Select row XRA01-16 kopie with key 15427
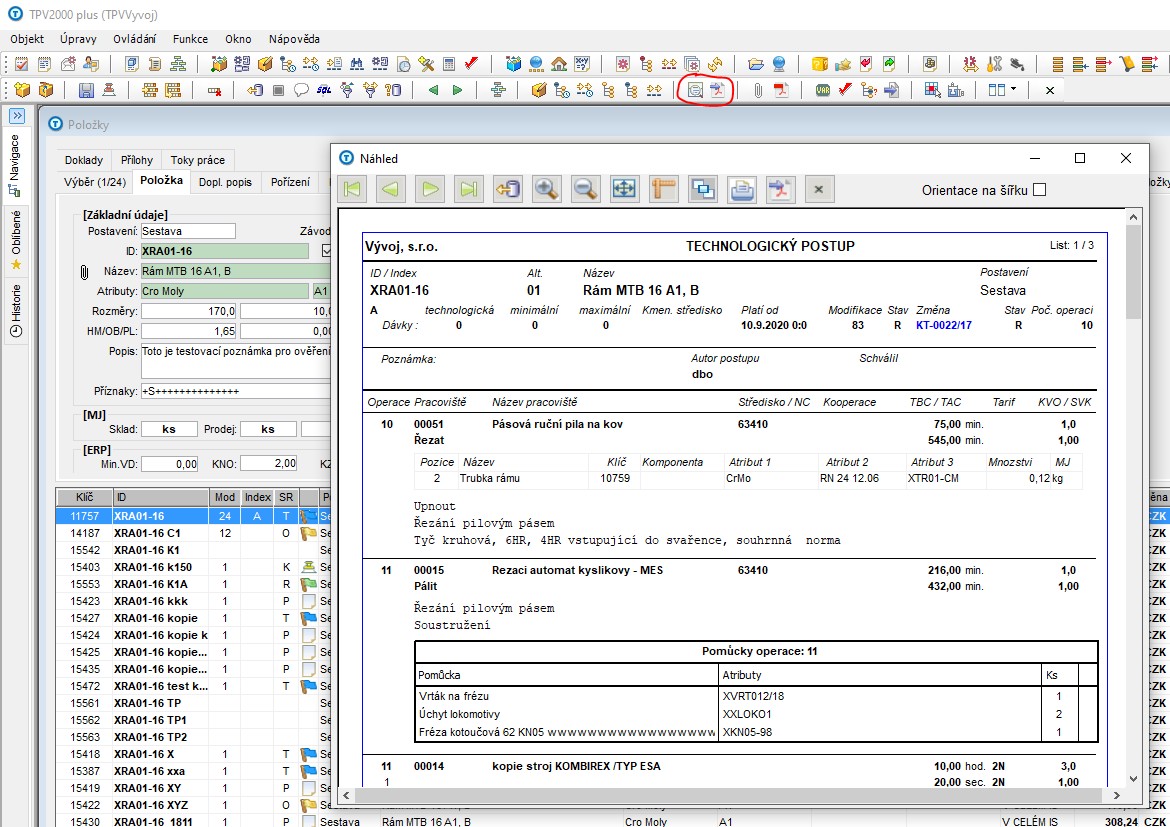 pyautogui.click(x=194, y=618)
